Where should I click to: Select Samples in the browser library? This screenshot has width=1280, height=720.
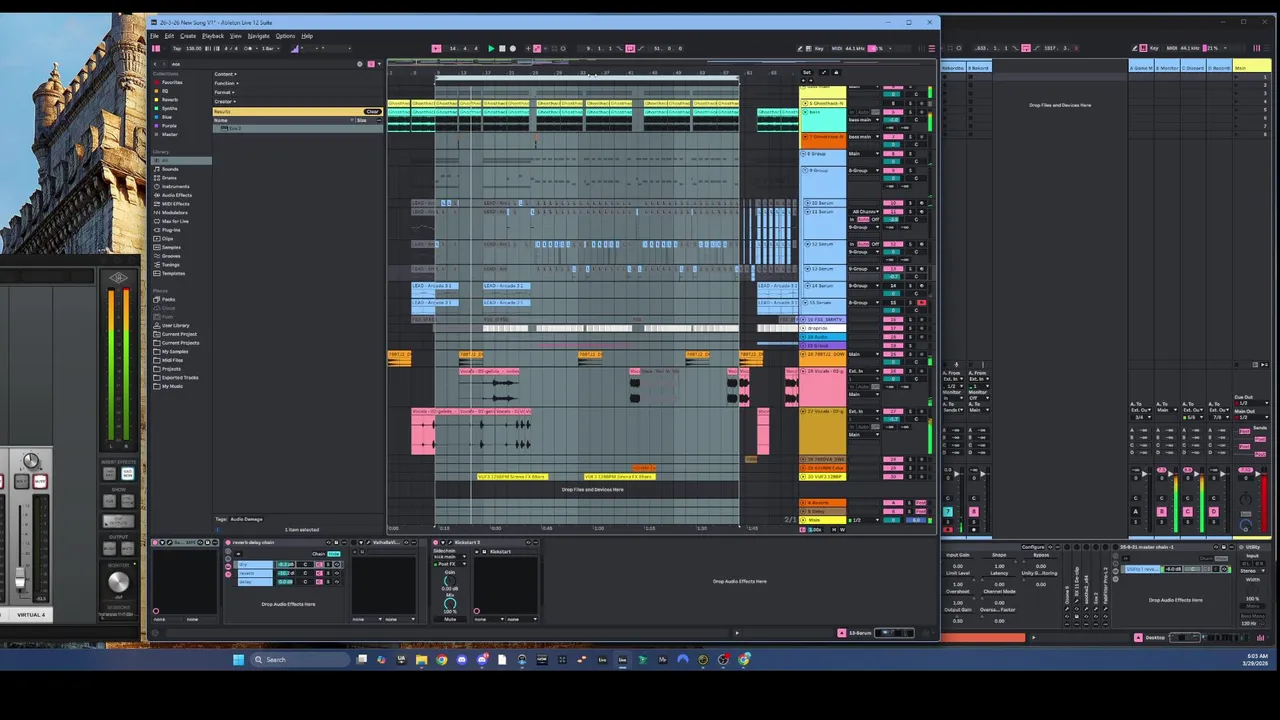171,247
